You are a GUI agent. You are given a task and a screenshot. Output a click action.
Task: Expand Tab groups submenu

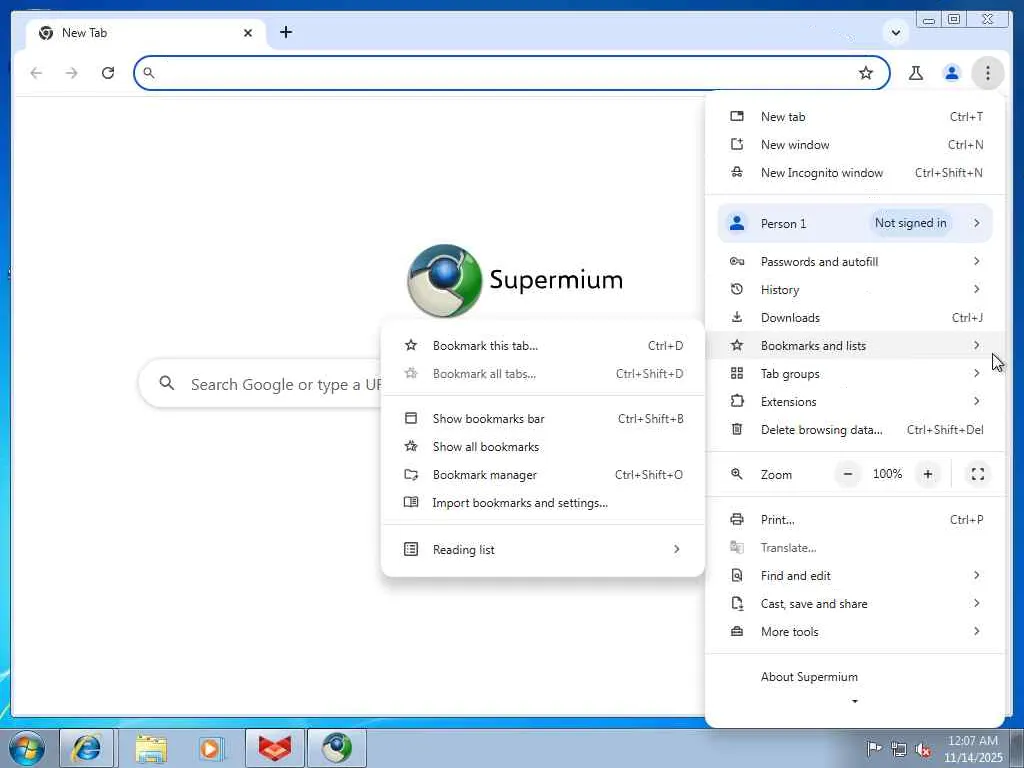pos(855,374)
